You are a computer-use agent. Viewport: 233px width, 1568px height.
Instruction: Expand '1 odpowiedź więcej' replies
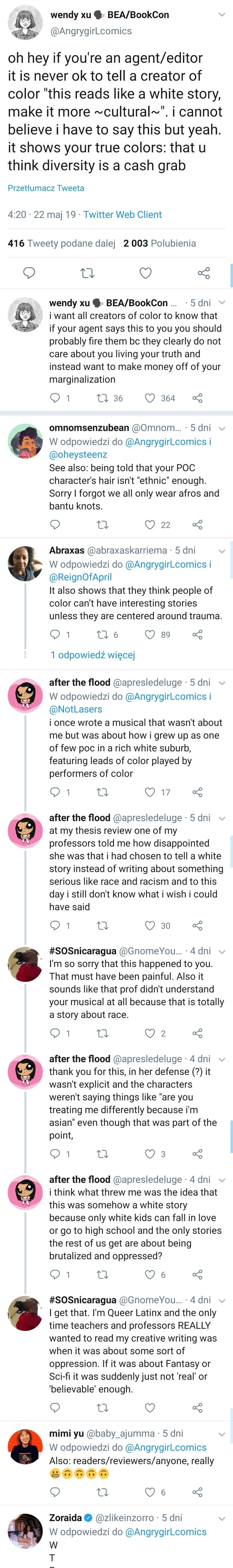point(92,655)
